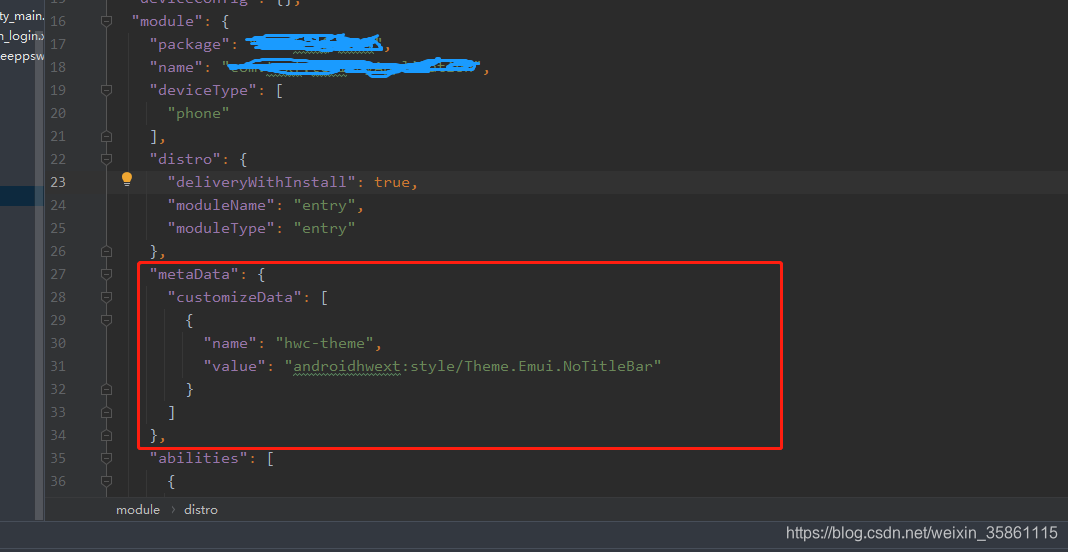Click the "deviceType" key text
This screenshot has height=552, width=1068.
click(204, 91)
